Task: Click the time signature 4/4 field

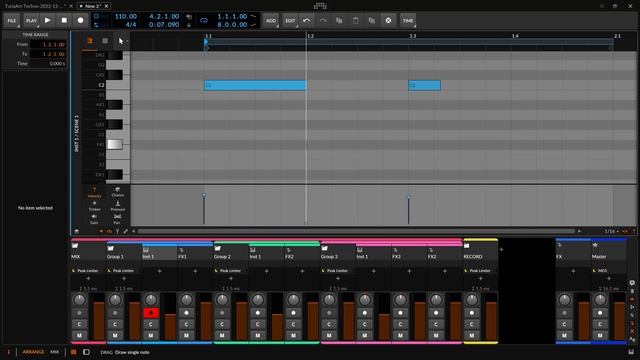Action: (x=131, y=24)
